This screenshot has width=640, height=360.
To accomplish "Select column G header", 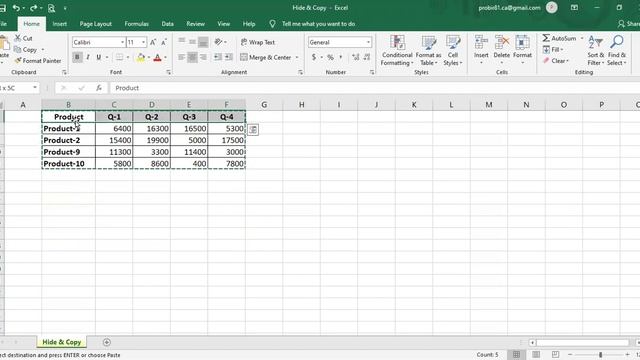I will 264,105.
